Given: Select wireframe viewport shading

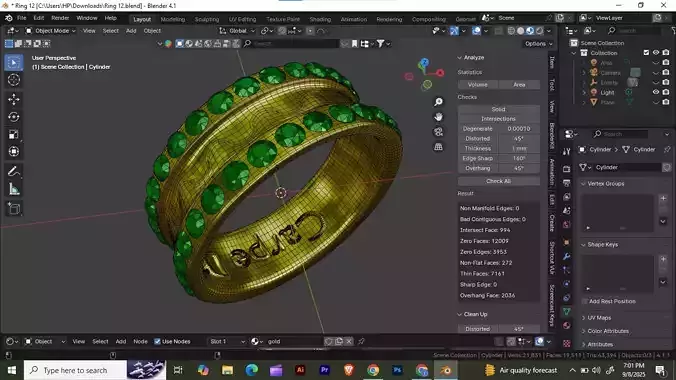Looking at the screenshot, I should tap(511, 31).
